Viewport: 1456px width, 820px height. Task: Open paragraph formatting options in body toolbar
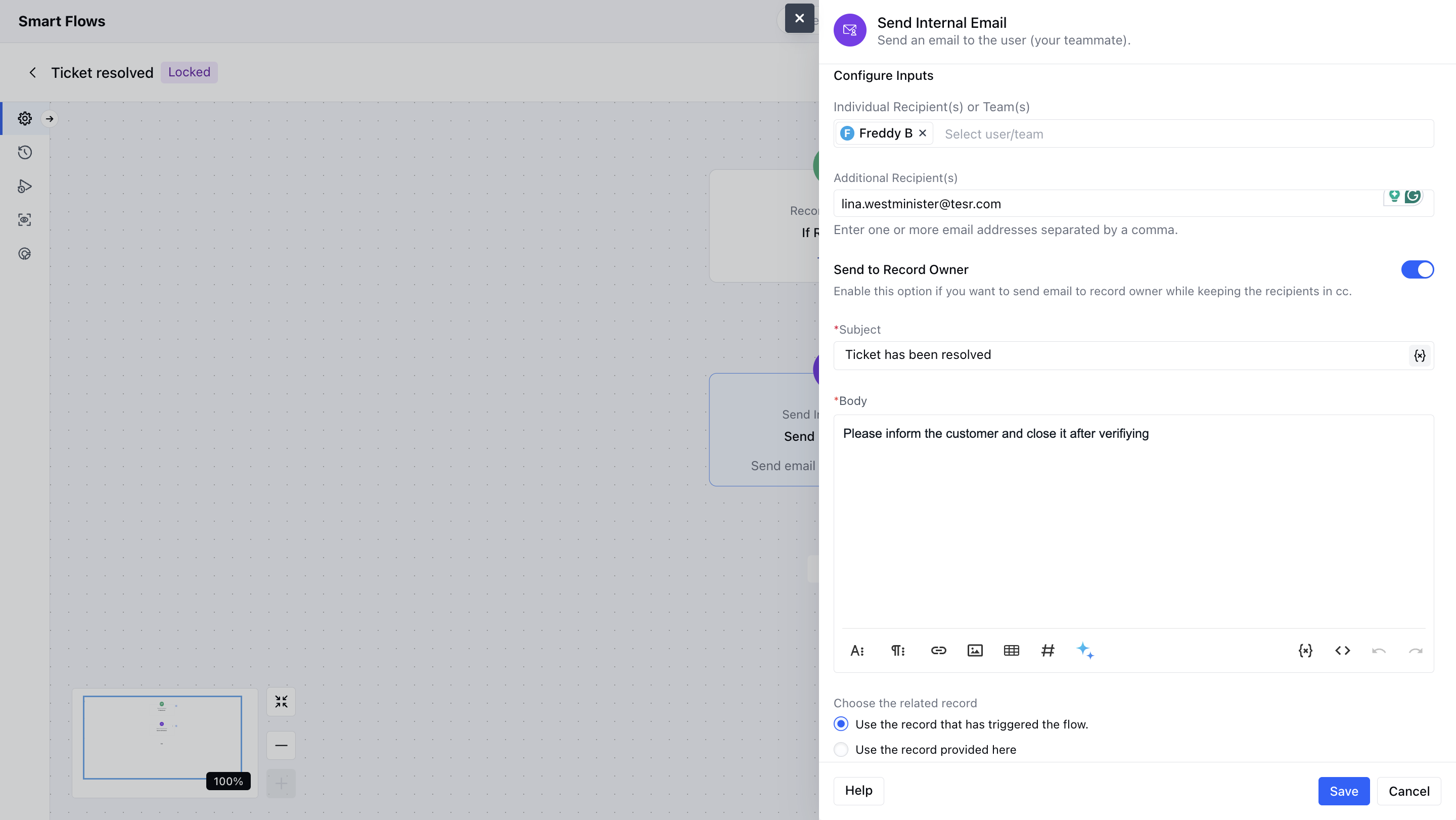[897, 651]
